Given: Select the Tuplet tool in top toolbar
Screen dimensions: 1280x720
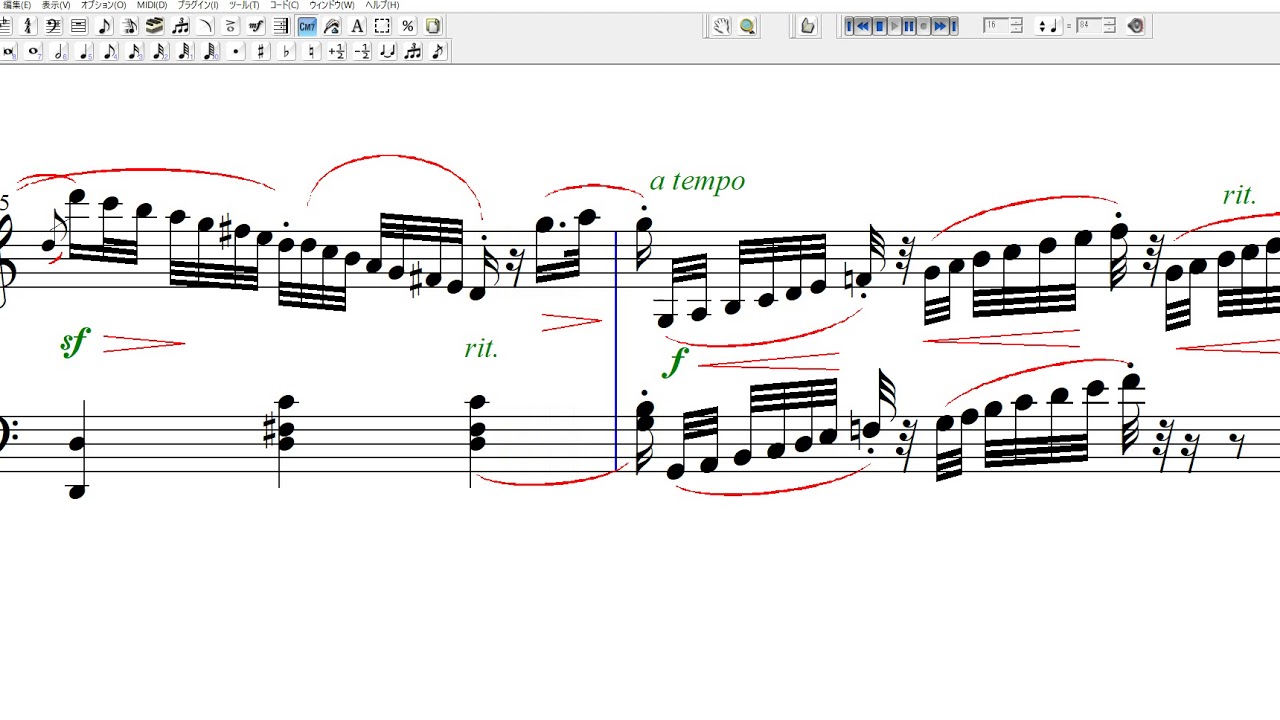Looking at the screenshot, I should coord(180,26).
